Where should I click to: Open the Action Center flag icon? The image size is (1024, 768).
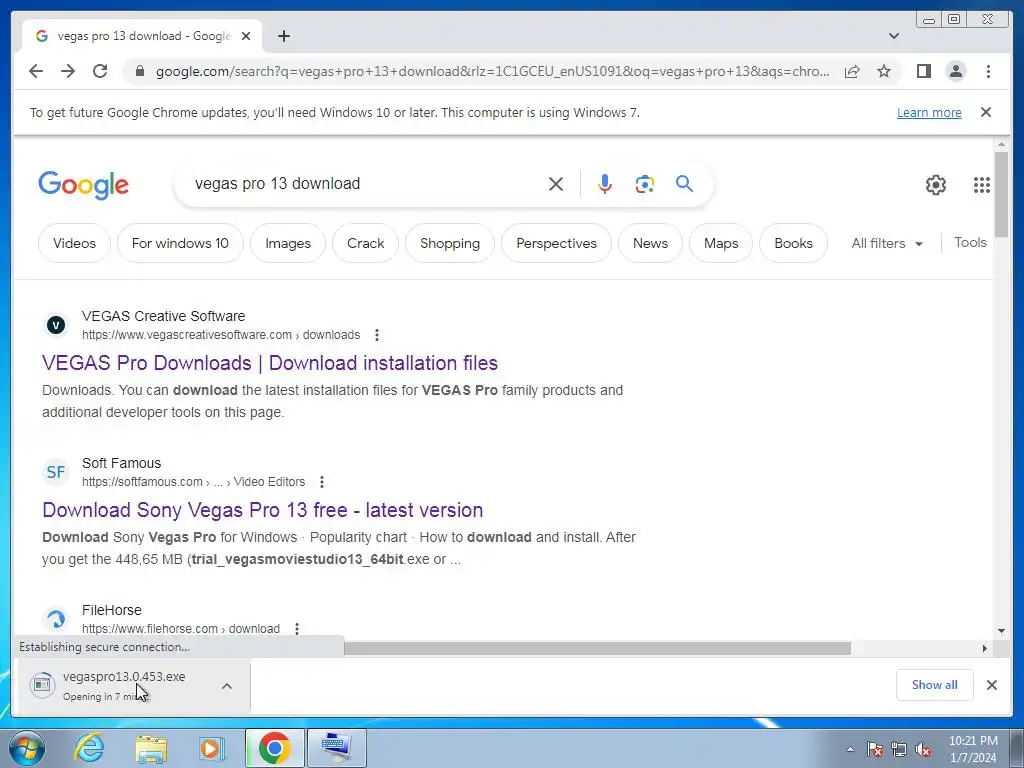point(875,750)
